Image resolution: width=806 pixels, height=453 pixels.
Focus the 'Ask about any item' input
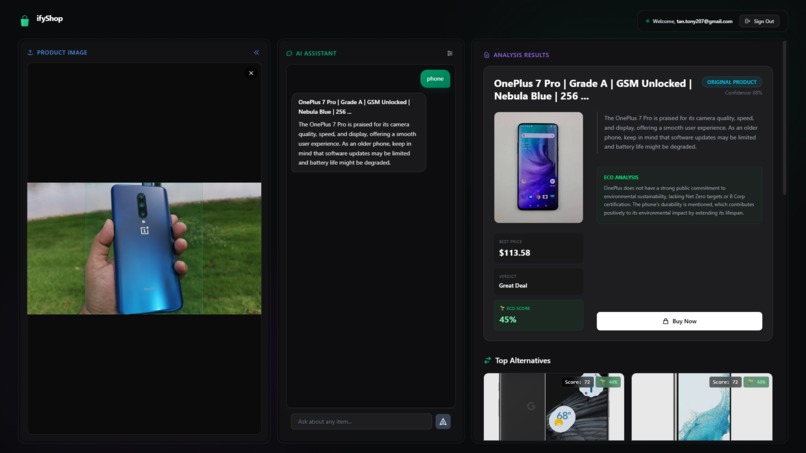361,422
